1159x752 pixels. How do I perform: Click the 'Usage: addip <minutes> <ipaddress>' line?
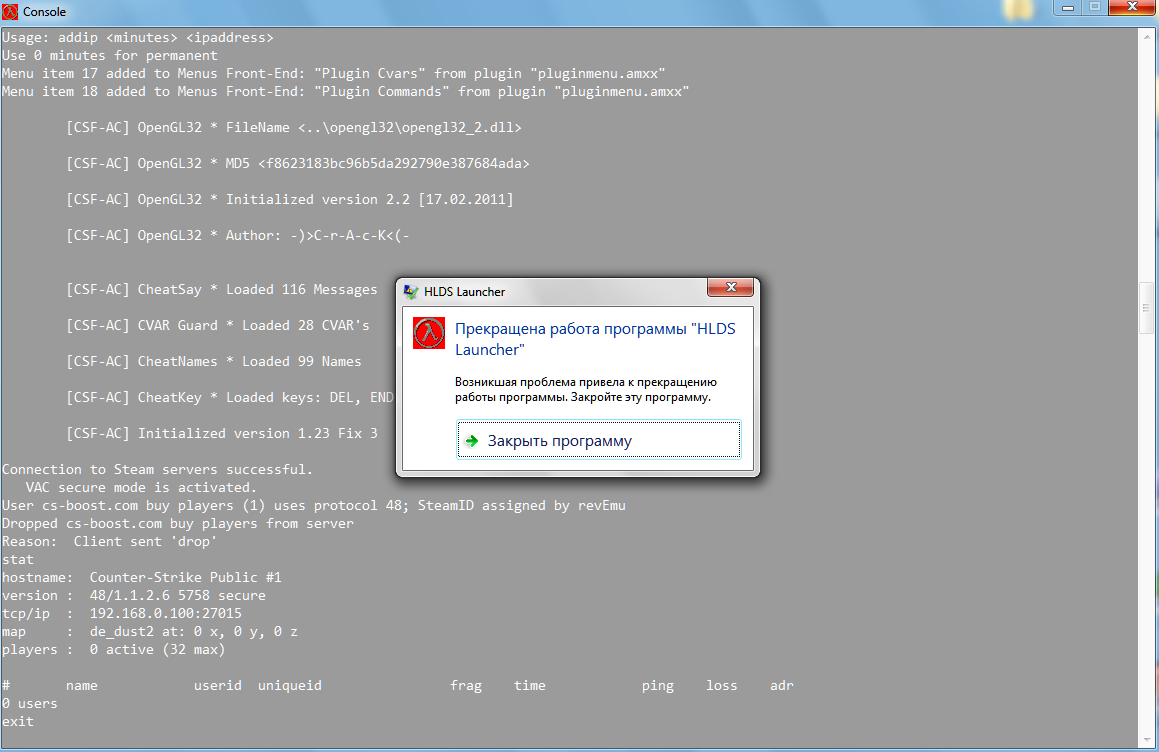coord(137,38)
